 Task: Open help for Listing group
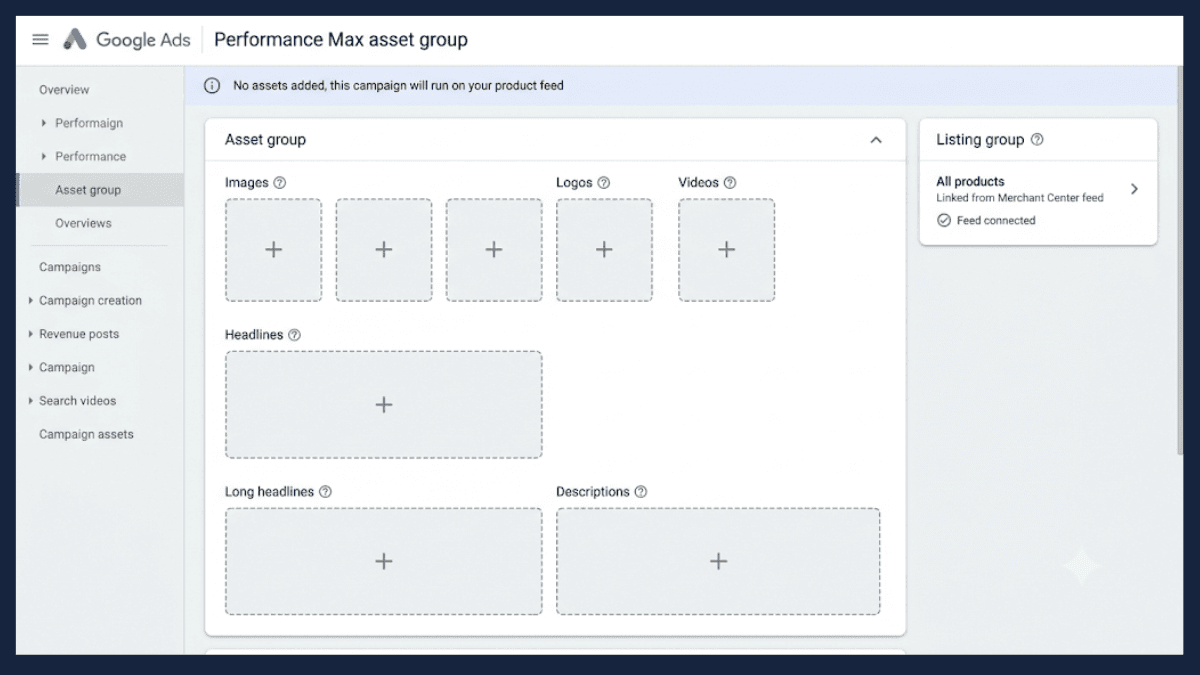[1037, 140]
